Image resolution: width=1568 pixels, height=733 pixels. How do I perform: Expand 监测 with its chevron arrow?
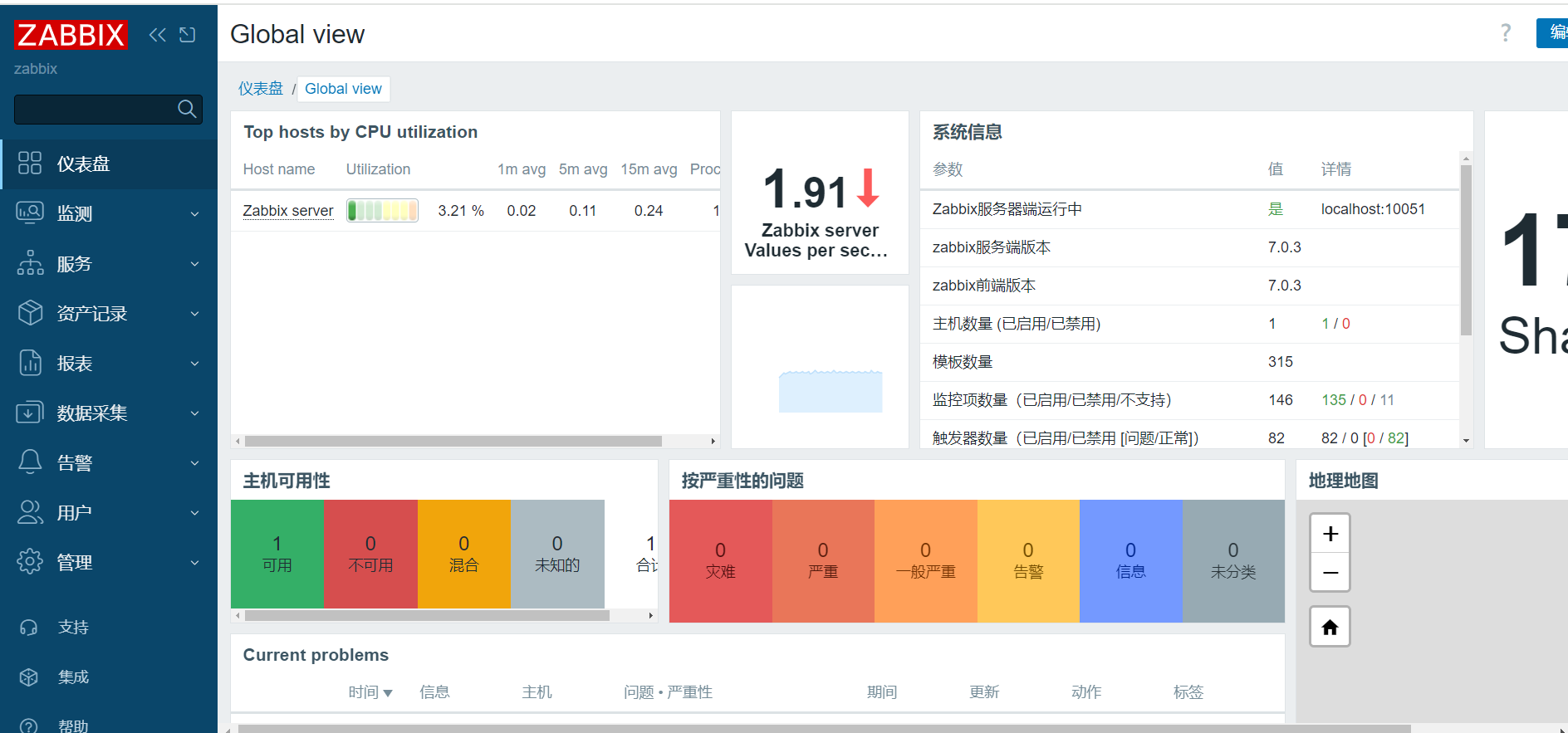pos(194,214)
